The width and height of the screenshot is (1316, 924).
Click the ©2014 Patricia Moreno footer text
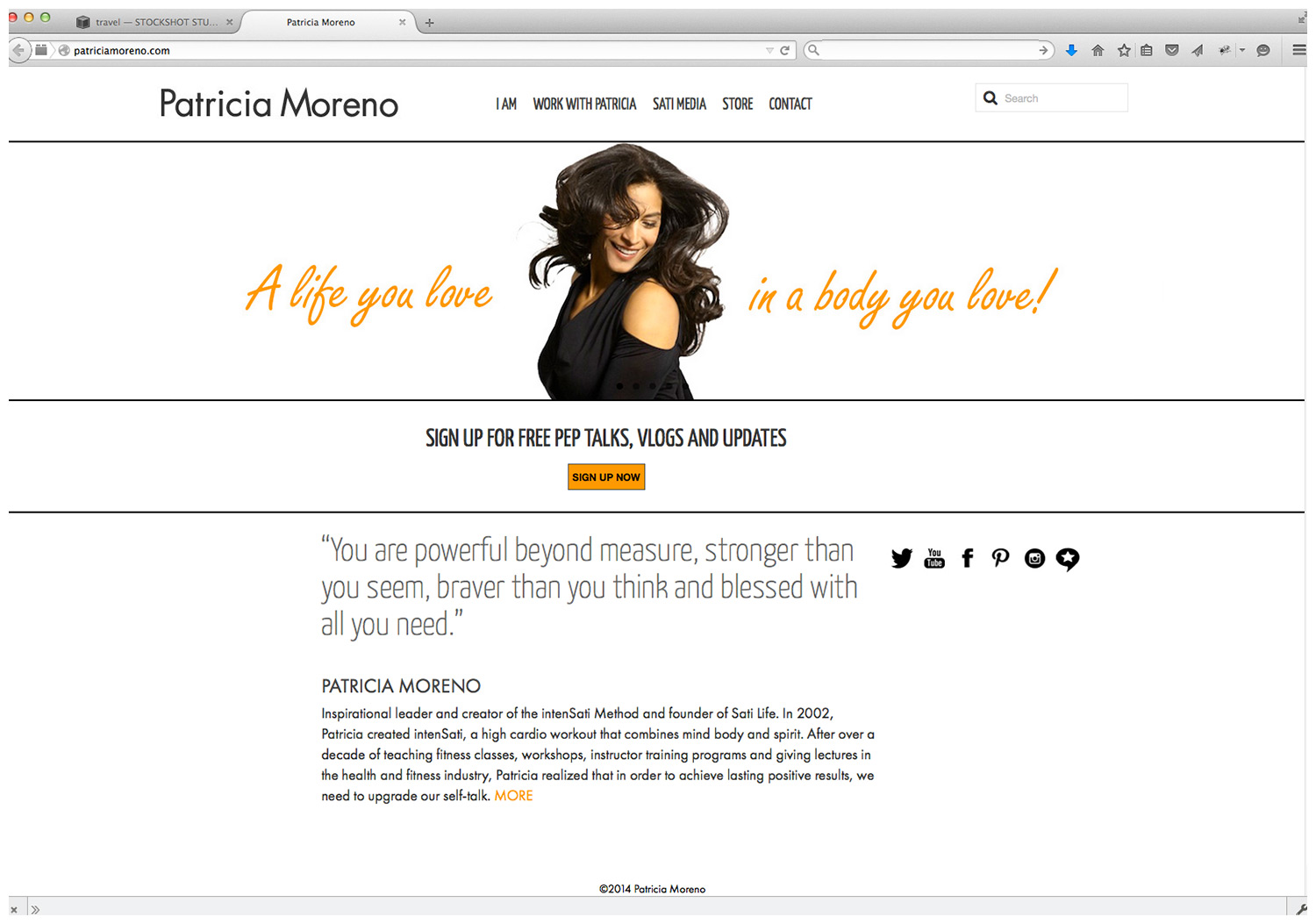[x=652, y=889]
